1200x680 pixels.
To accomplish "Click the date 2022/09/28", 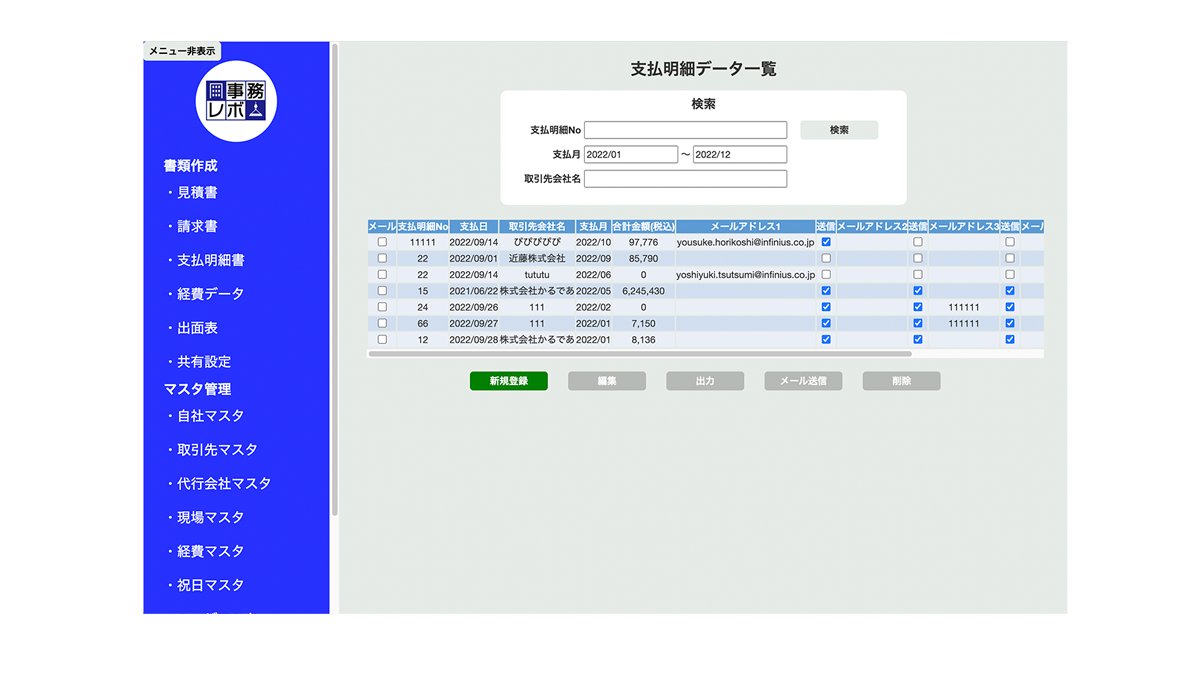I will (x=474, y=340).
